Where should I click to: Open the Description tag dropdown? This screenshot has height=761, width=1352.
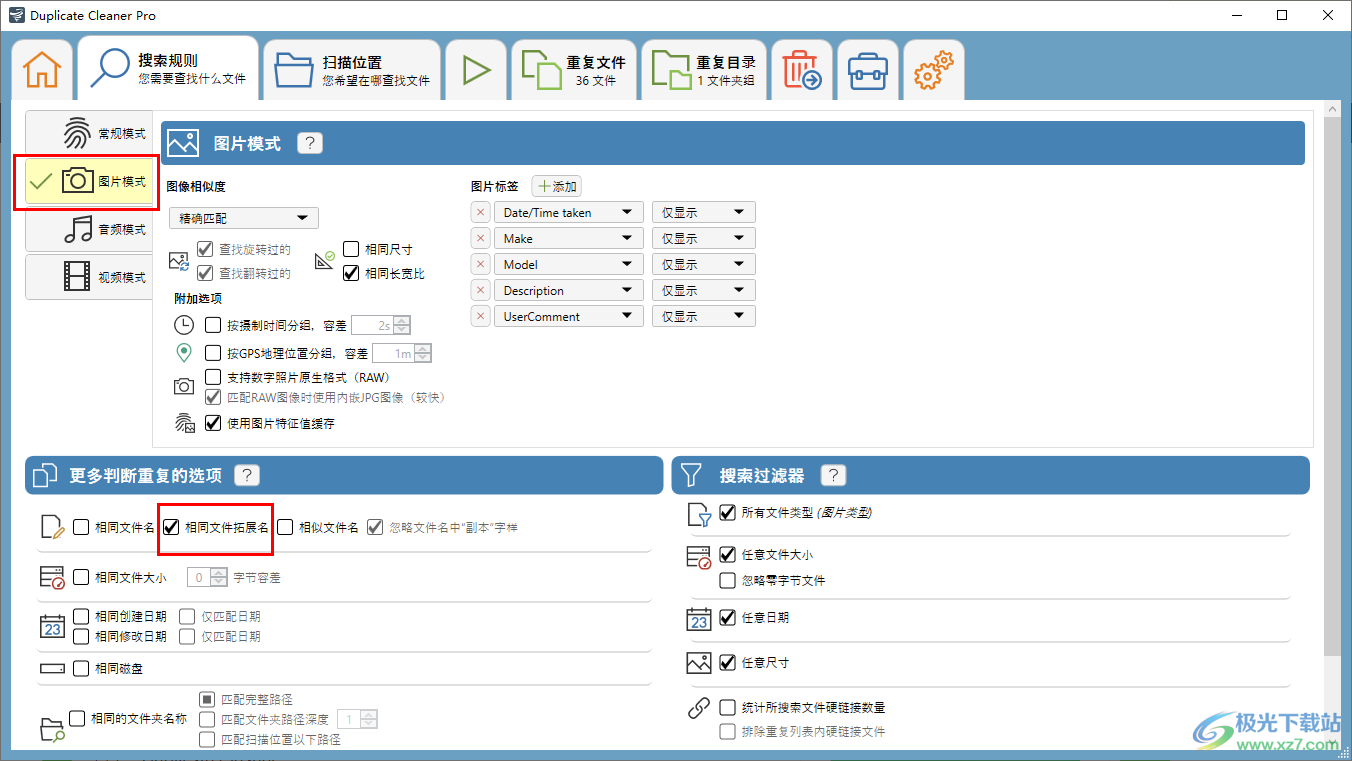pos(568,291)
